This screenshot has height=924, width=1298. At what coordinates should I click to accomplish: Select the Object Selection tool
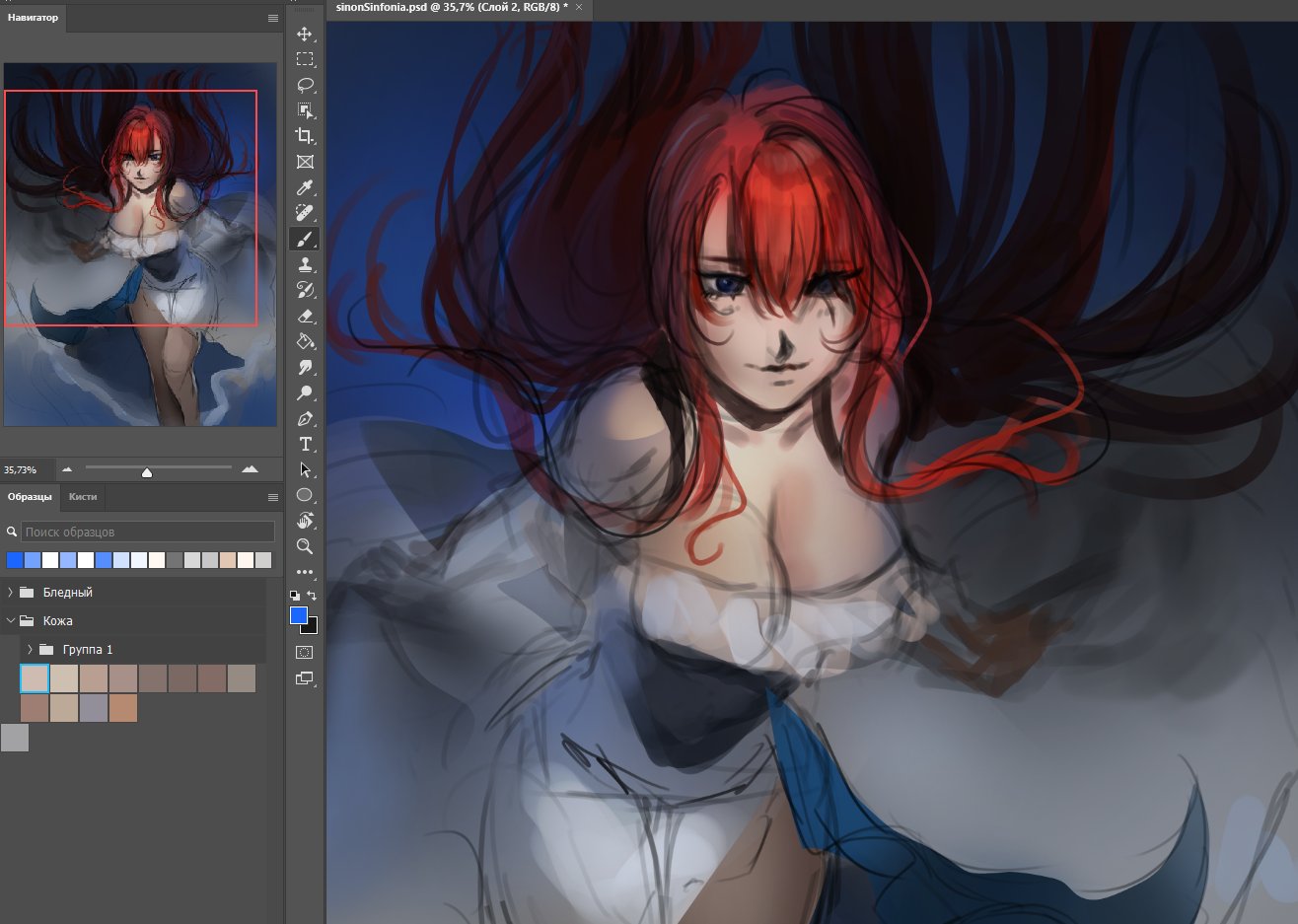coord(305,110)
